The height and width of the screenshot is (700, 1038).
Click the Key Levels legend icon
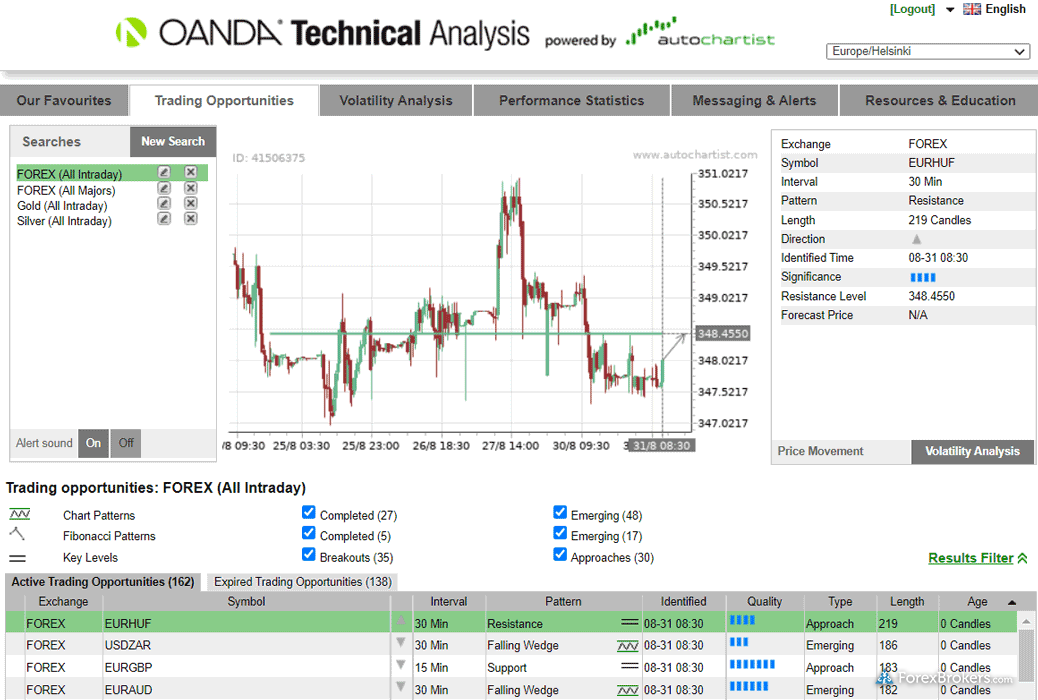[x=18, y=558]
